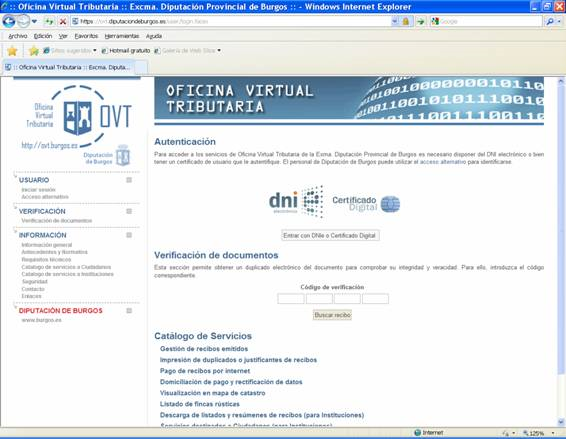566x439 pixels.
Task: Focus the fourth verification code box
Action: [x=375, y=299]
